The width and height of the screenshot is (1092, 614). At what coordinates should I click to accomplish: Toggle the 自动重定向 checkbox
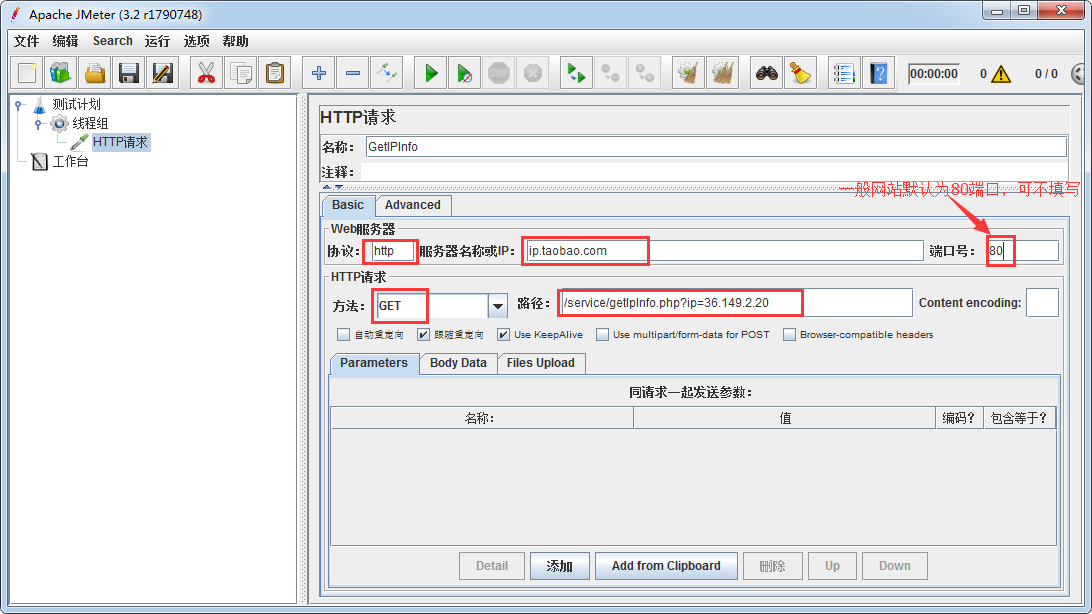[x=343, y=335]
